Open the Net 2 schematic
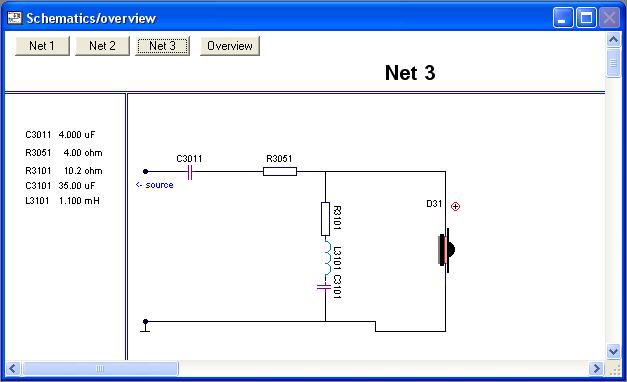The image size is (627, 382). click(x=102, y=46)
